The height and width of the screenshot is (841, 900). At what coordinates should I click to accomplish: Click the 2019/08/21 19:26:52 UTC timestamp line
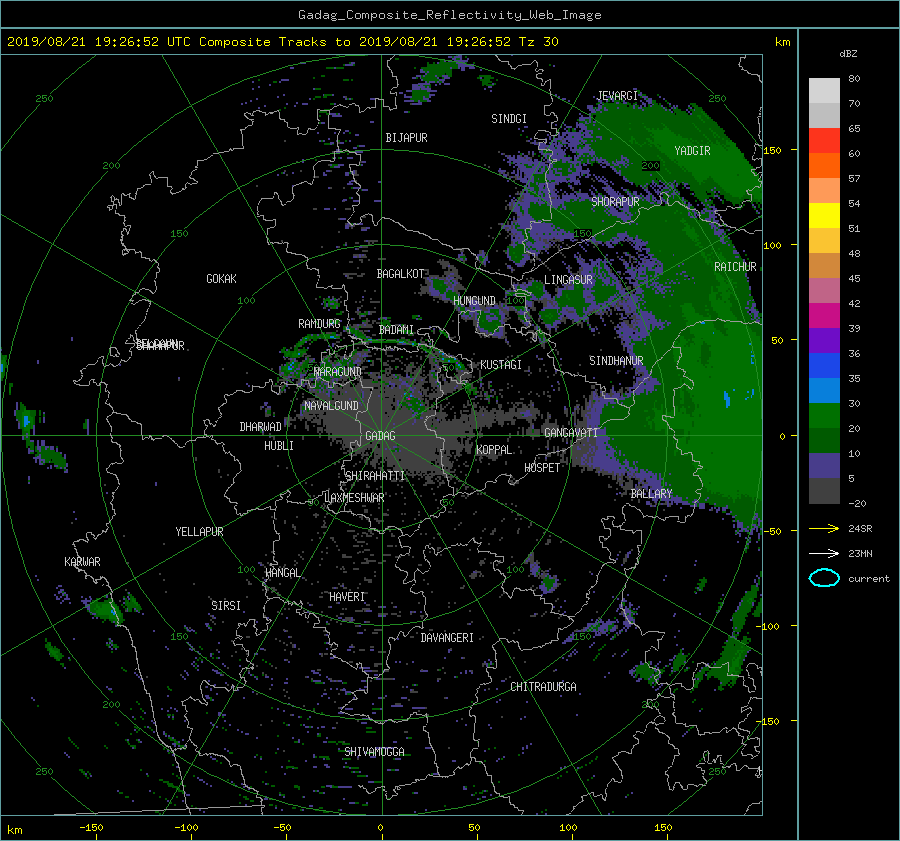coord(282,42)
